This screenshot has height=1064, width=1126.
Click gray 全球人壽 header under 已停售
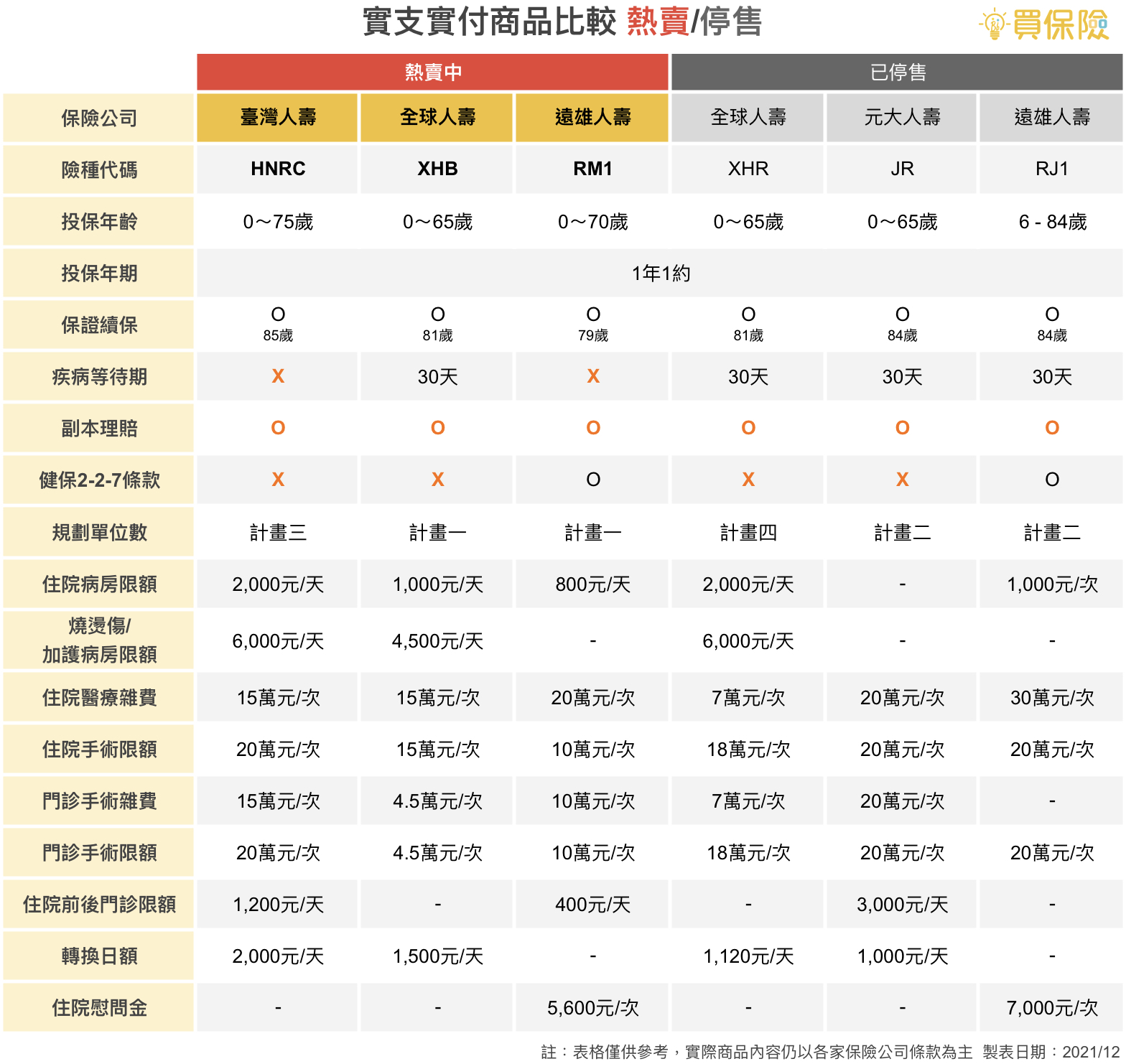pyautogui.click(x=748, y=117)
